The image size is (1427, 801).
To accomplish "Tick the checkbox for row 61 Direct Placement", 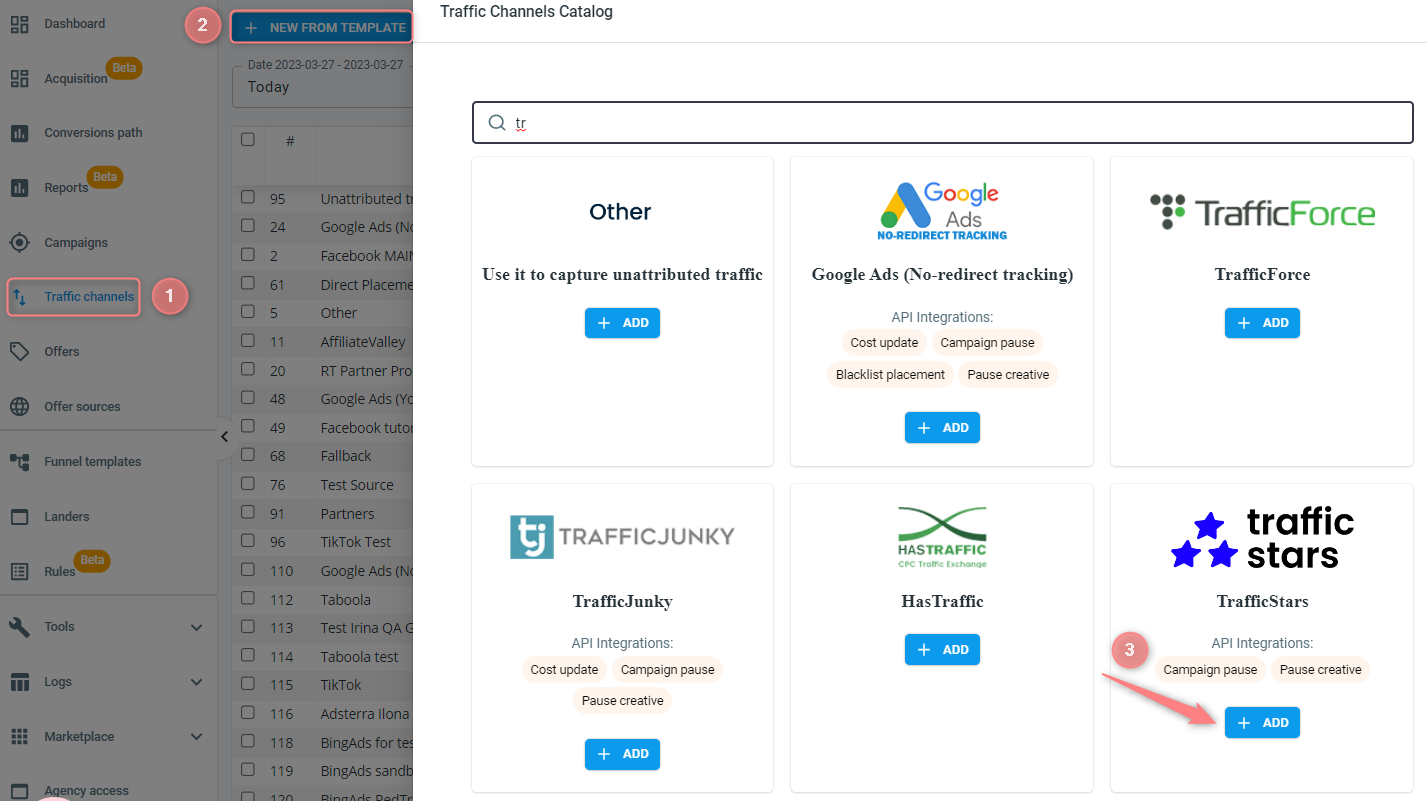I will [248, 284].
